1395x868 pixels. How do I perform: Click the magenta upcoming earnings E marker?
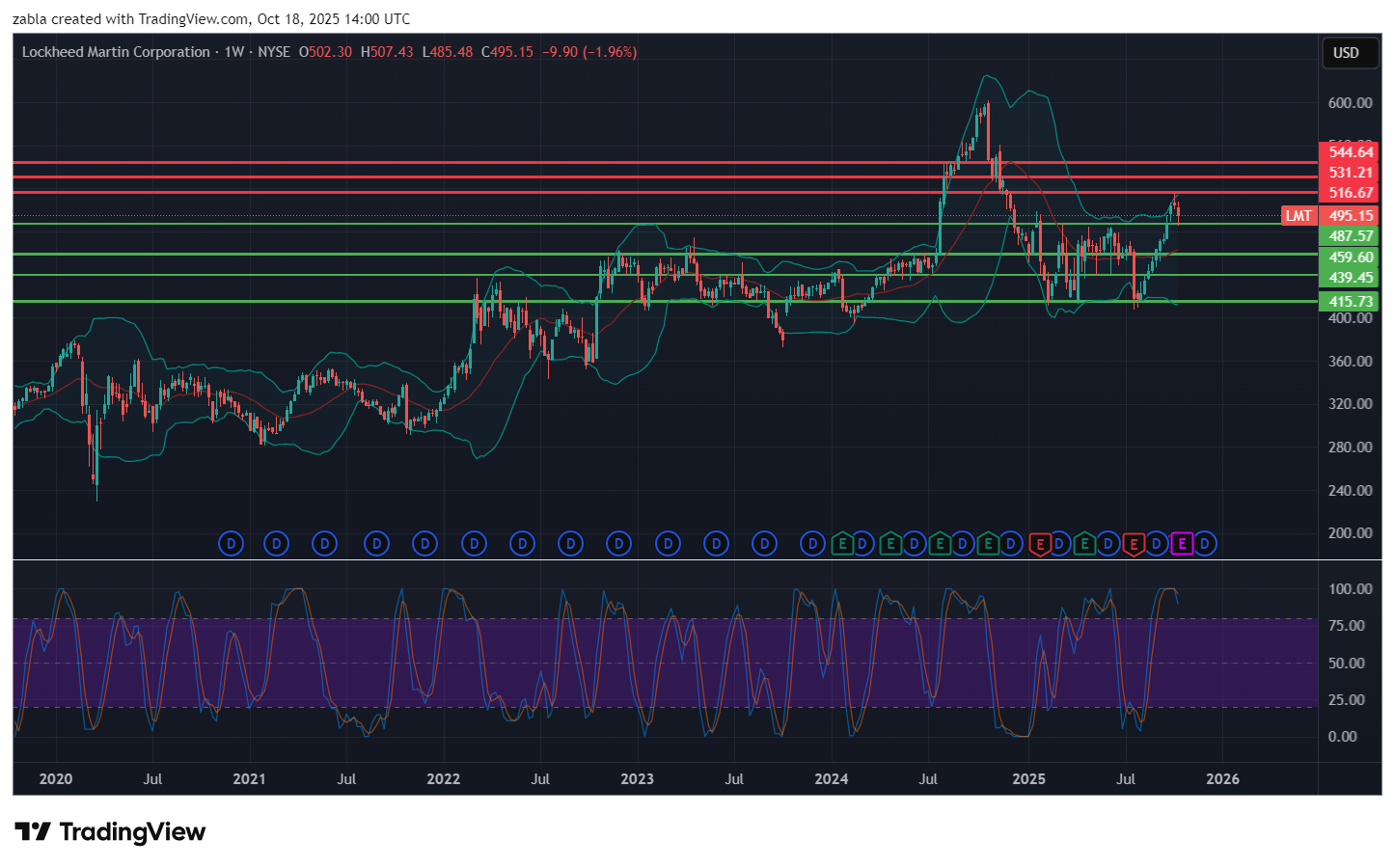click(x=1182, y=544)
